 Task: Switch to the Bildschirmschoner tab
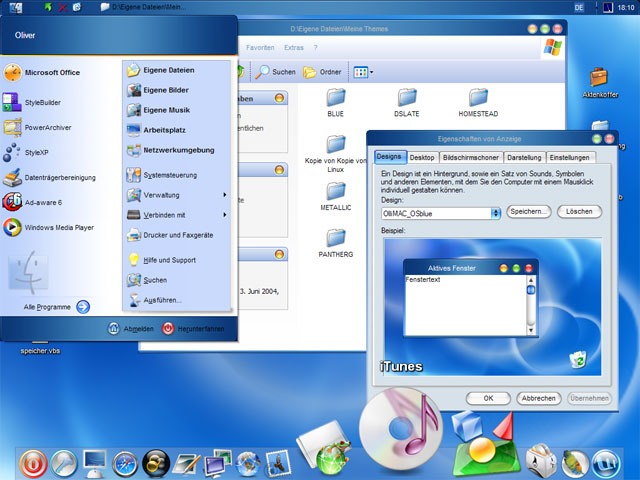tap(472, 157)
